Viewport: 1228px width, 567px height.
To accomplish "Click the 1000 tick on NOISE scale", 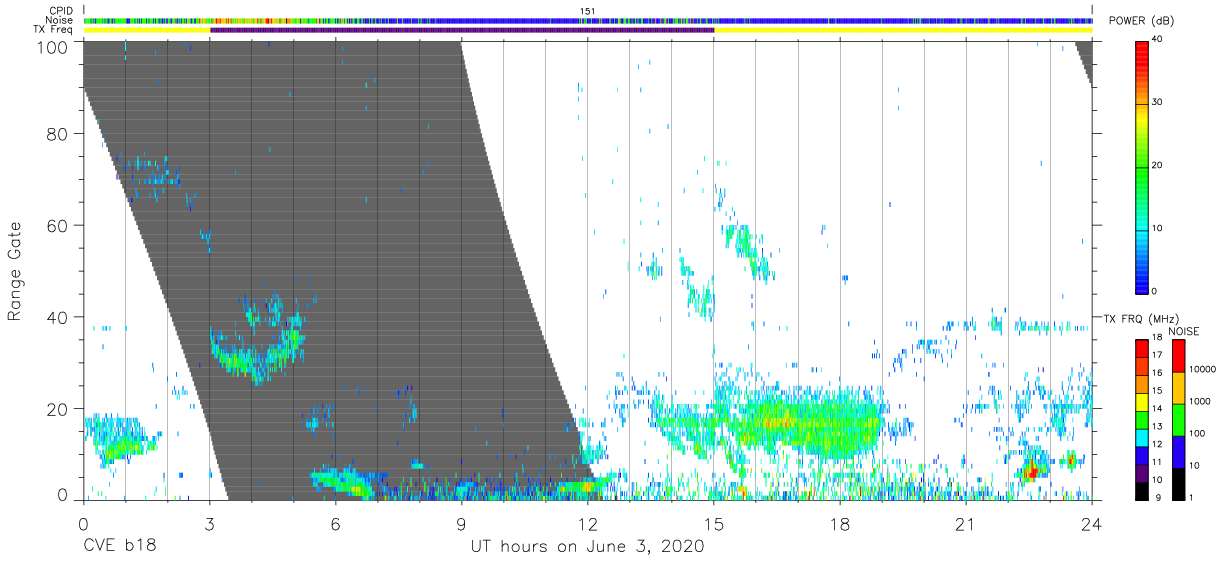I will (1202, 401).
